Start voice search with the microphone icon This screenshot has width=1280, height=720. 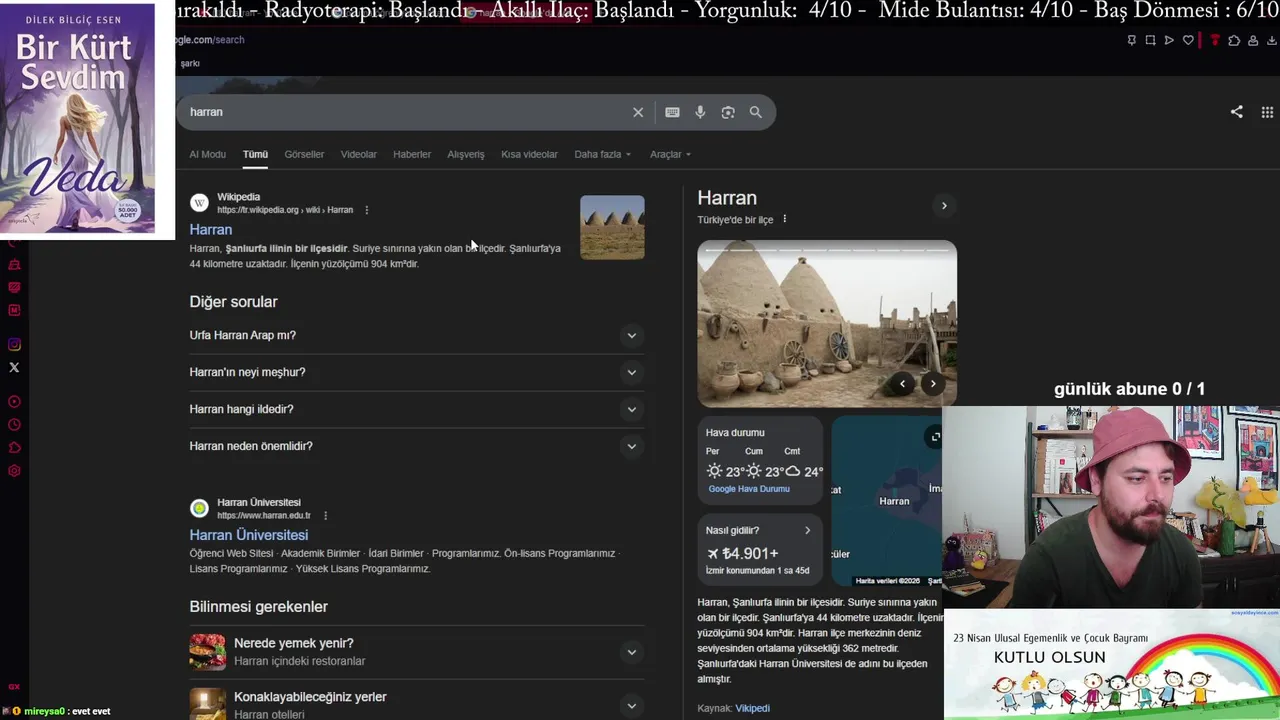click(700, 112)
